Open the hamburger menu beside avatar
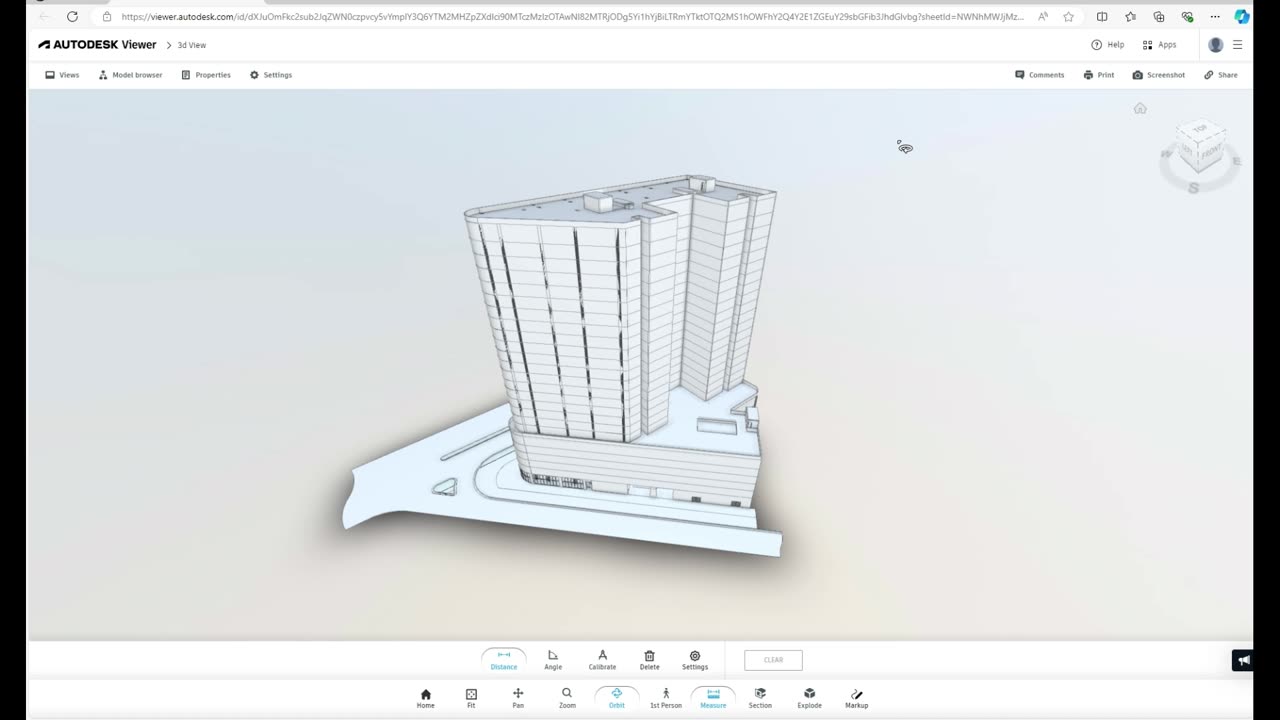This screenshot has height=720, width=1280. (1237, 45)
